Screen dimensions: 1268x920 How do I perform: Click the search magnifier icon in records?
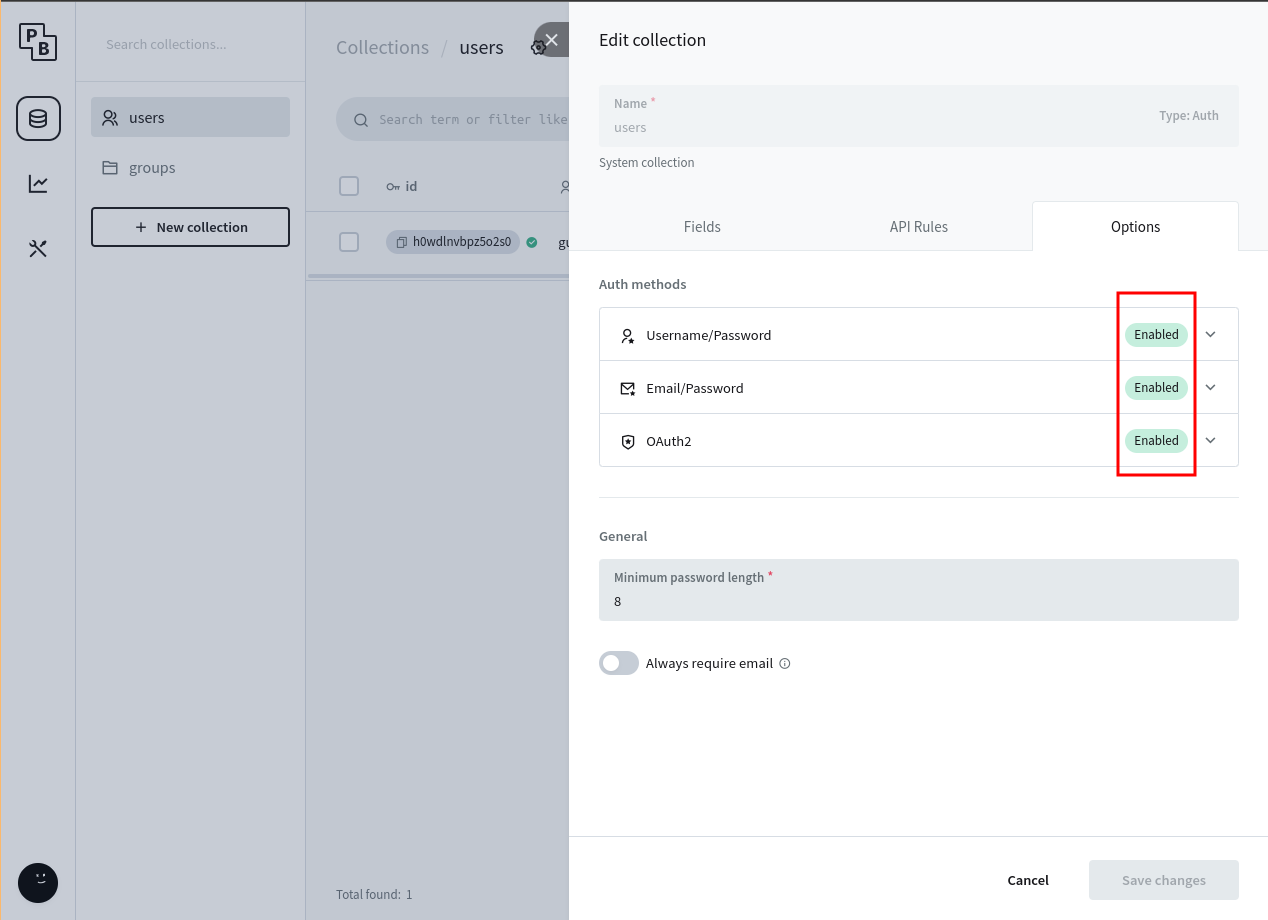(361, 120)
